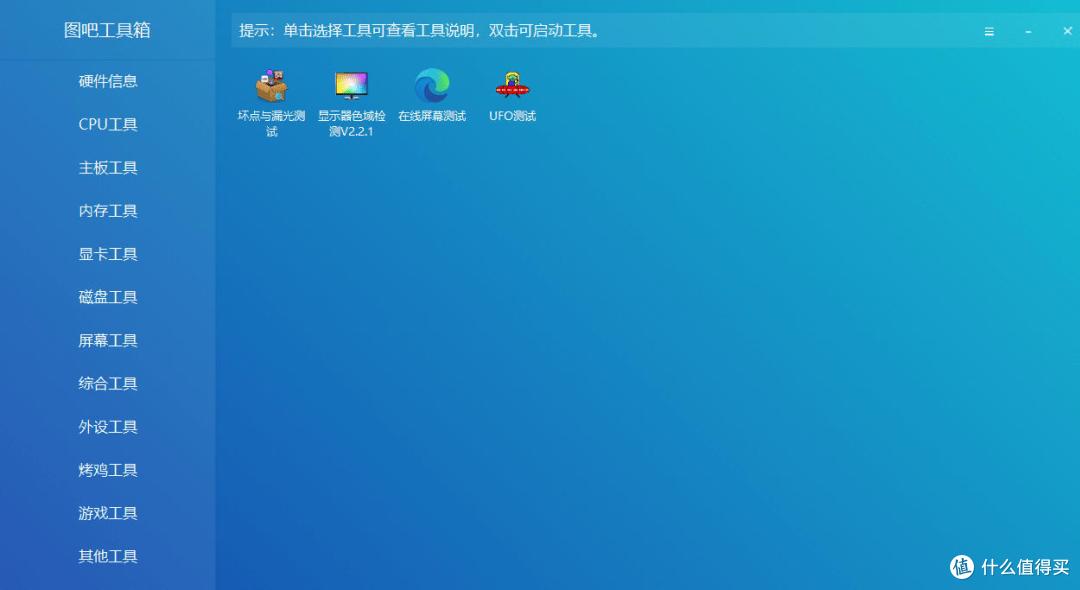Screen dimensions: 1080x590
Task: Select the UFO测试 icon
Action: coord(512,86)
